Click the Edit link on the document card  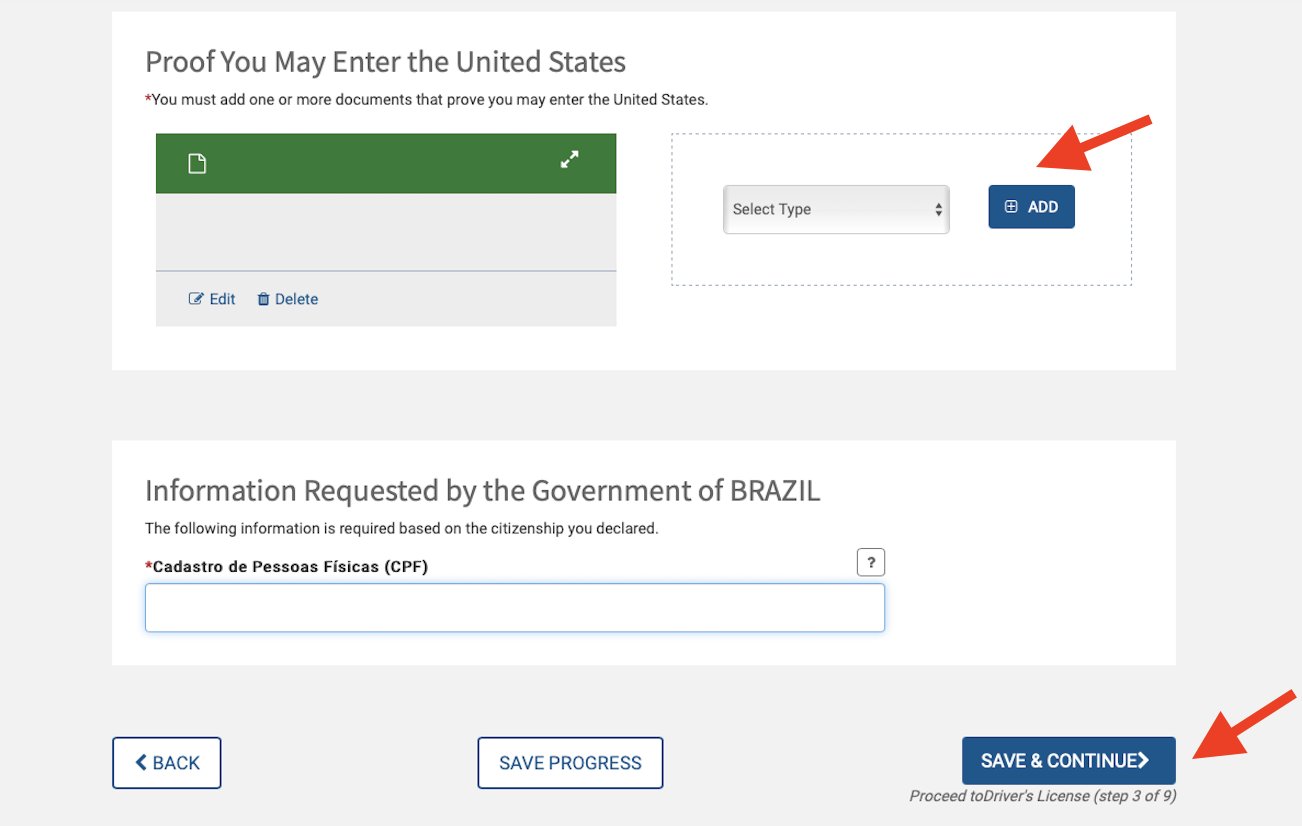(x=212, y=299)
